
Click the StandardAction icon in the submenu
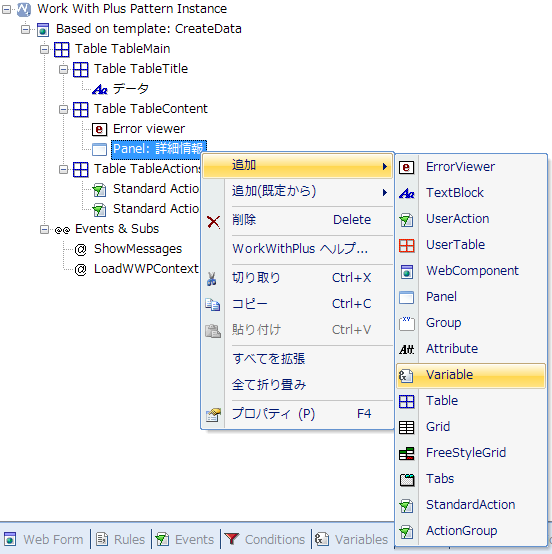[x=406, y=506]
